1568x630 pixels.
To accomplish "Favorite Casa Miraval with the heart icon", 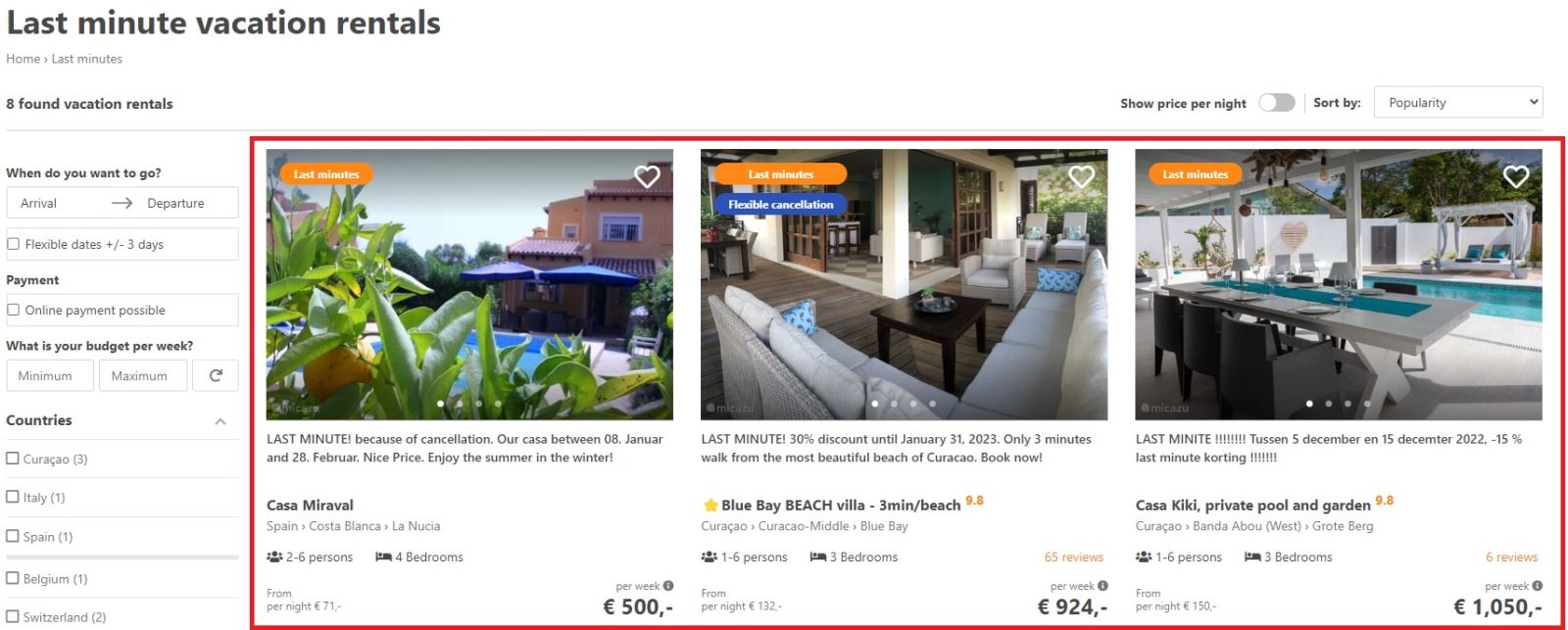I will point(647,176).
